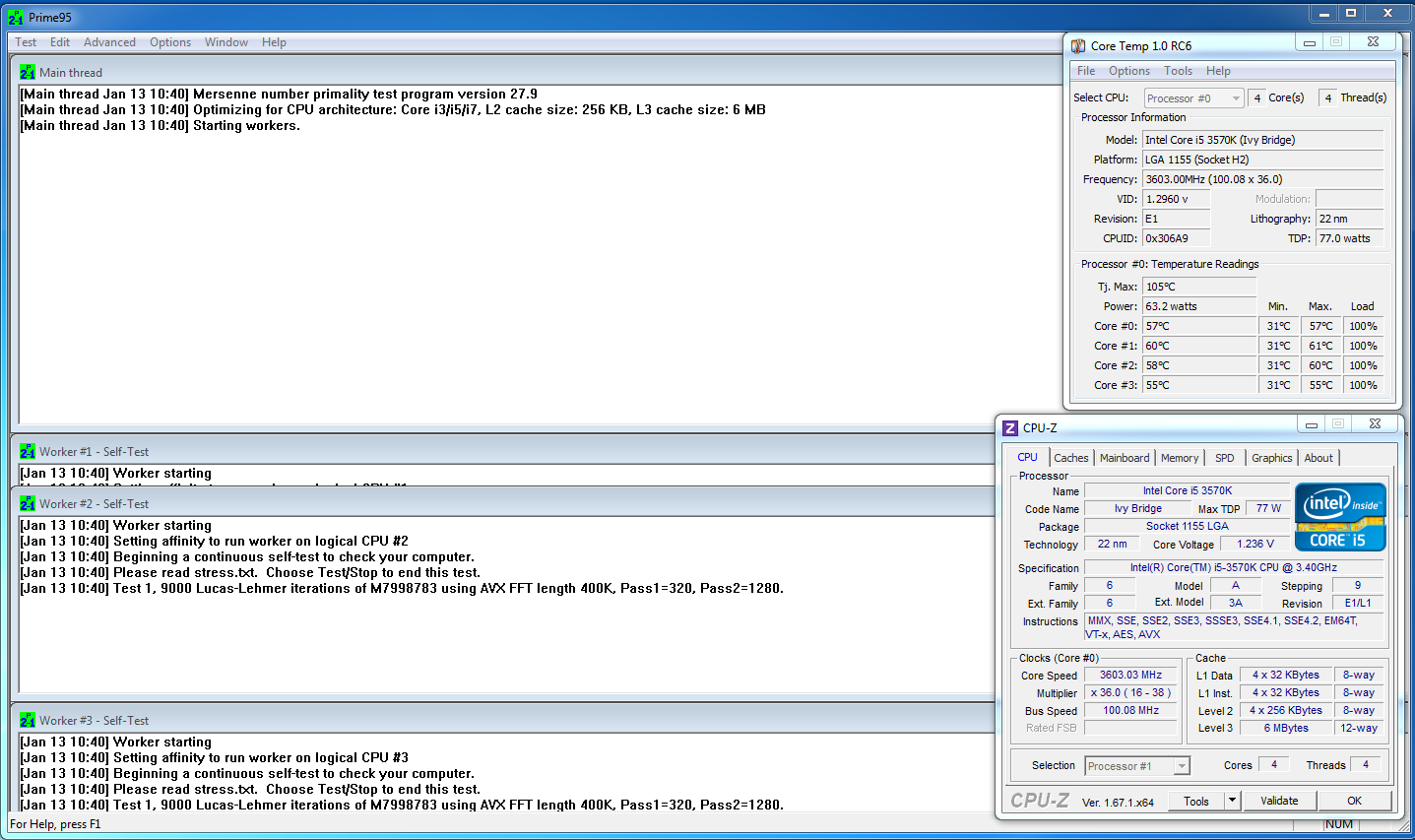Click the Tj. Max value 105°C
The image size is (1415, 840).
point(1199,287)
